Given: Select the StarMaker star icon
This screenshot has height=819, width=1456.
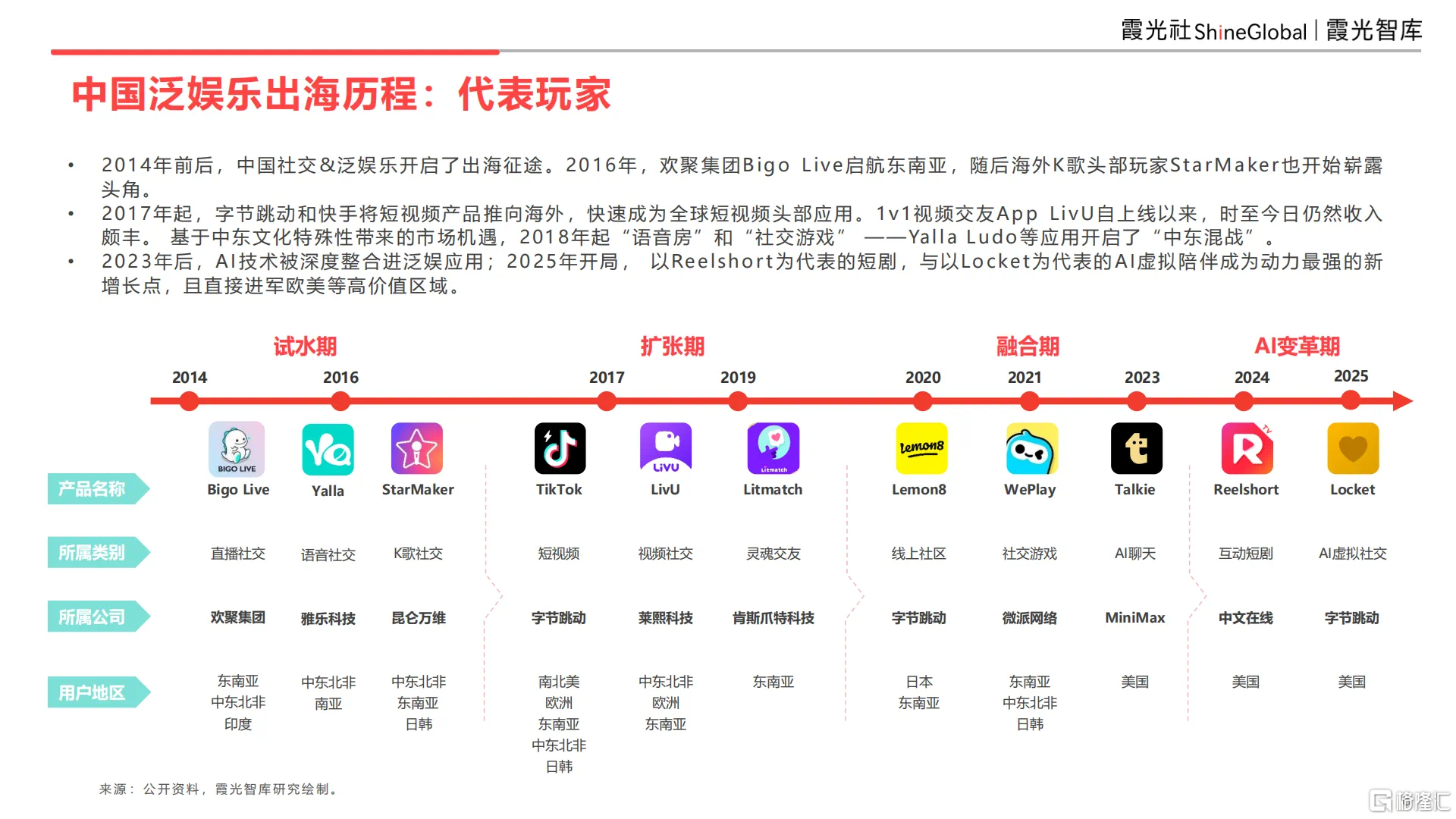Looking at the screenshot, I should click(417, 448).
